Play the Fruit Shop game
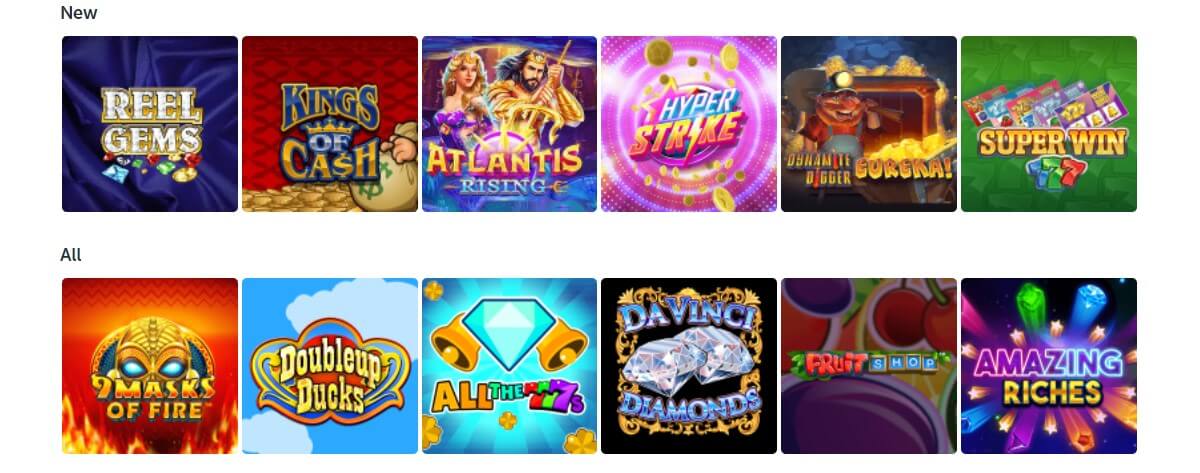 (x=869, y=366)
